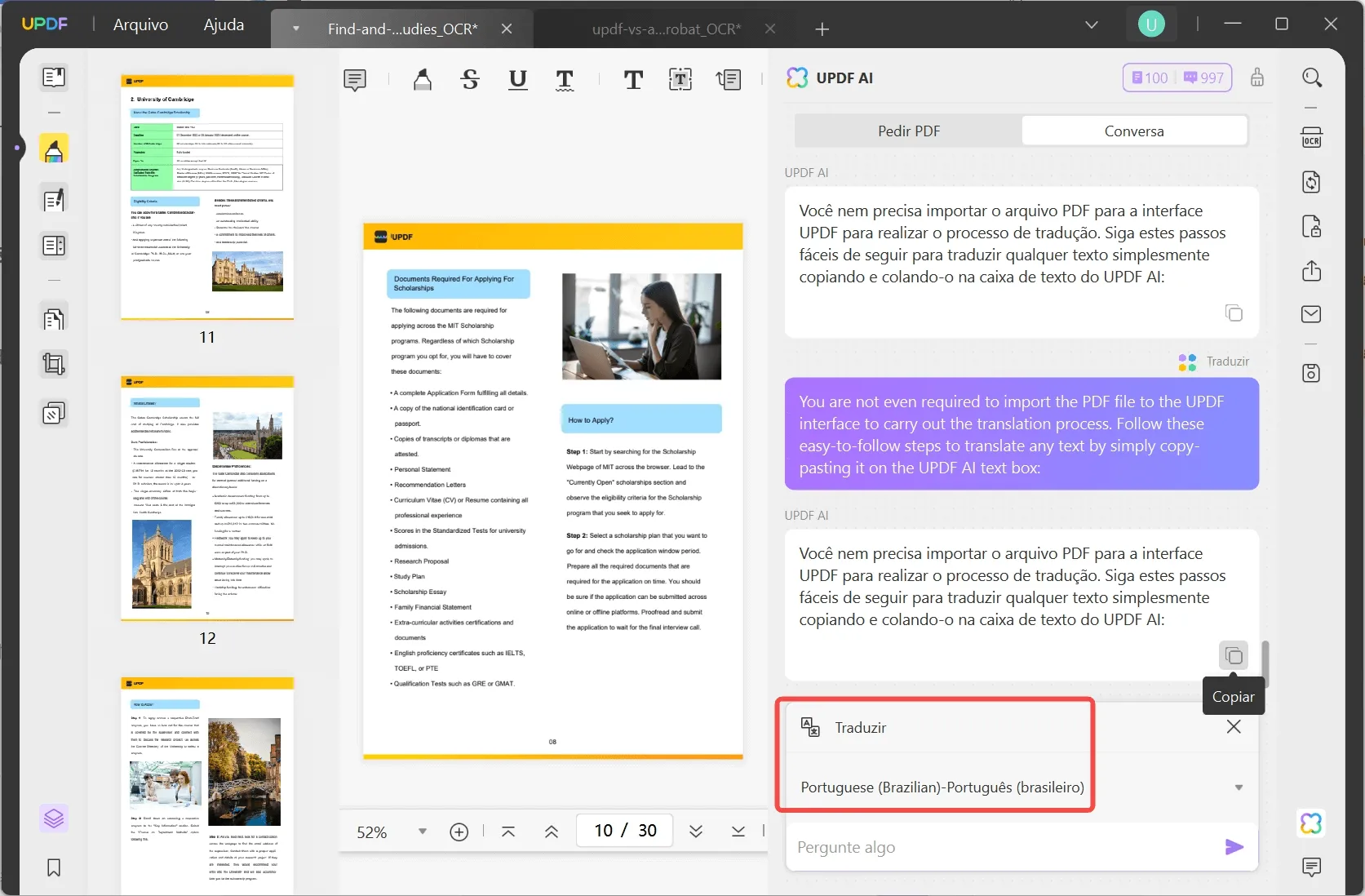Open the Bookmark panel icon
The width and height of the screenshot is (1365, 896).
click(54, 867)
